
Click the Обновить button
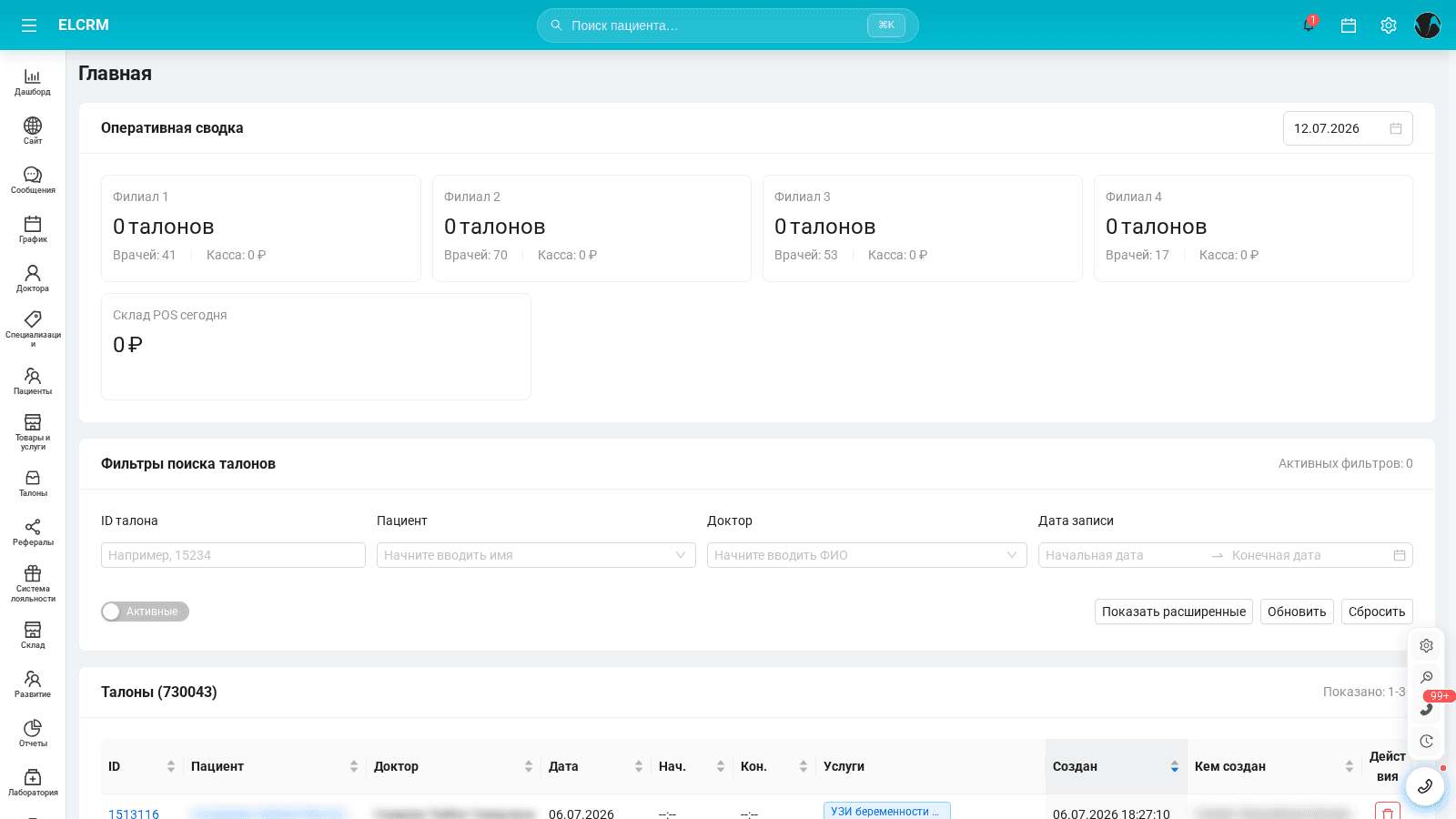tap(1297, 612)
